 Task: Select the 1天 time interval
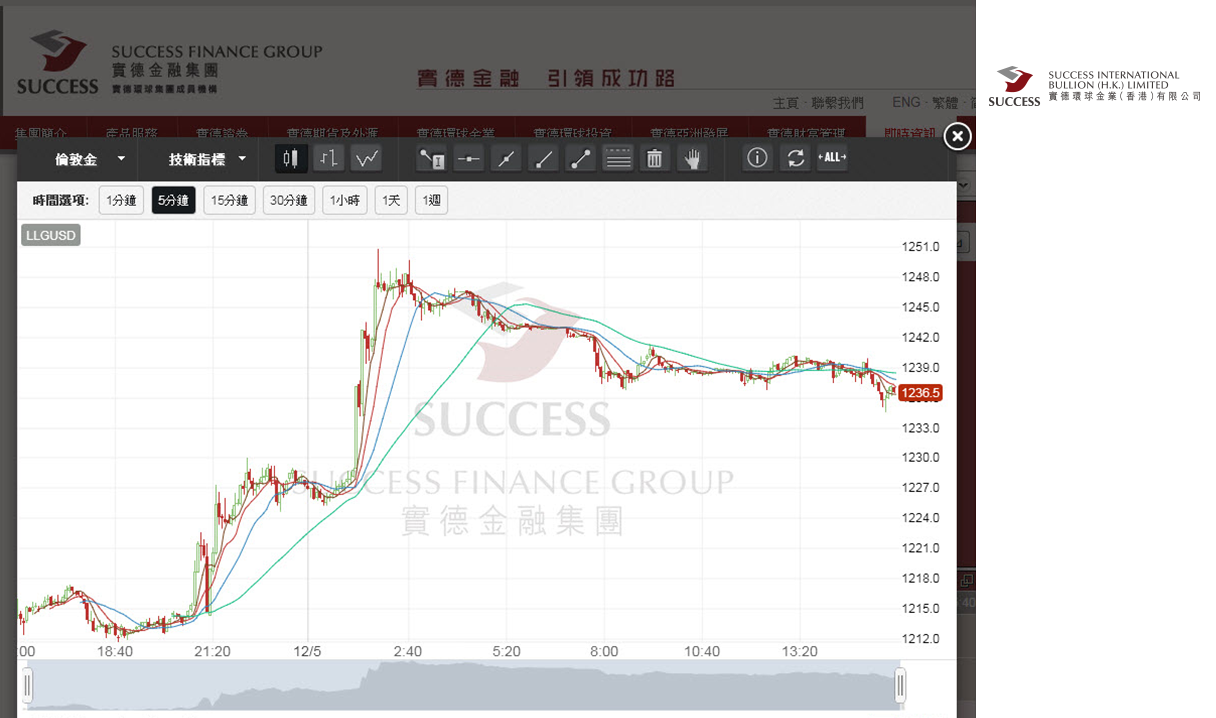click(x=391, y=200)
